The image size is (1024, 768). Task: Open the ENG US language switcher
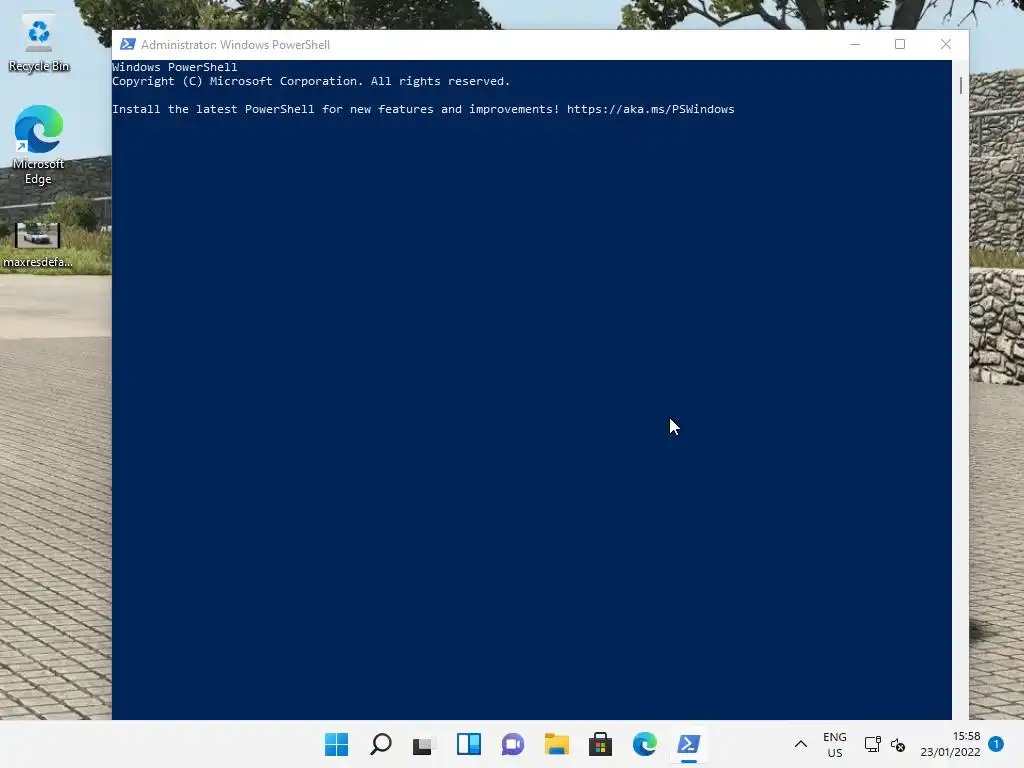(x=835, y=744)
